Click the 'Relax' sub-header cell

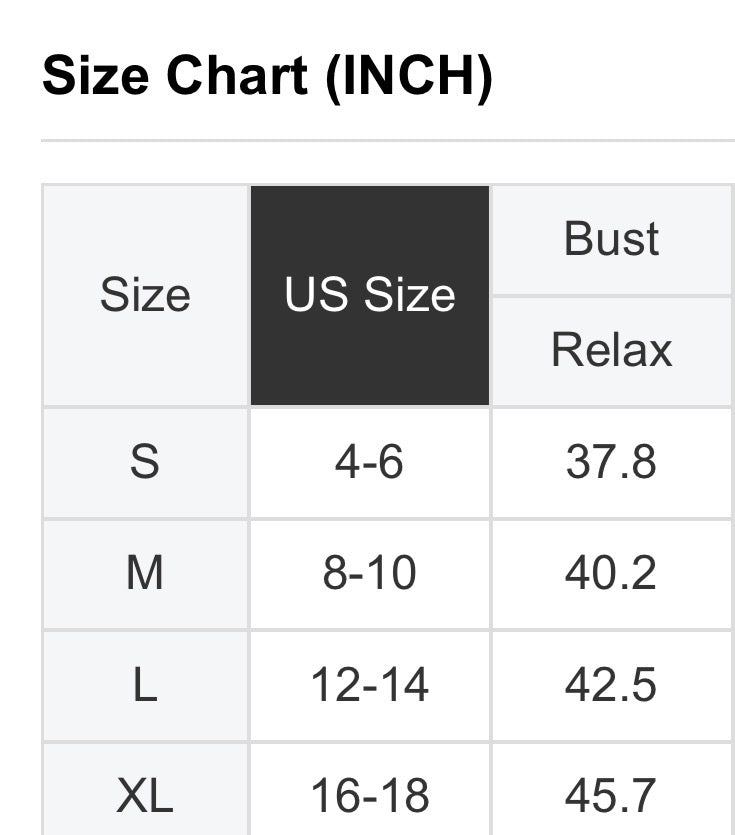(612, 351)
